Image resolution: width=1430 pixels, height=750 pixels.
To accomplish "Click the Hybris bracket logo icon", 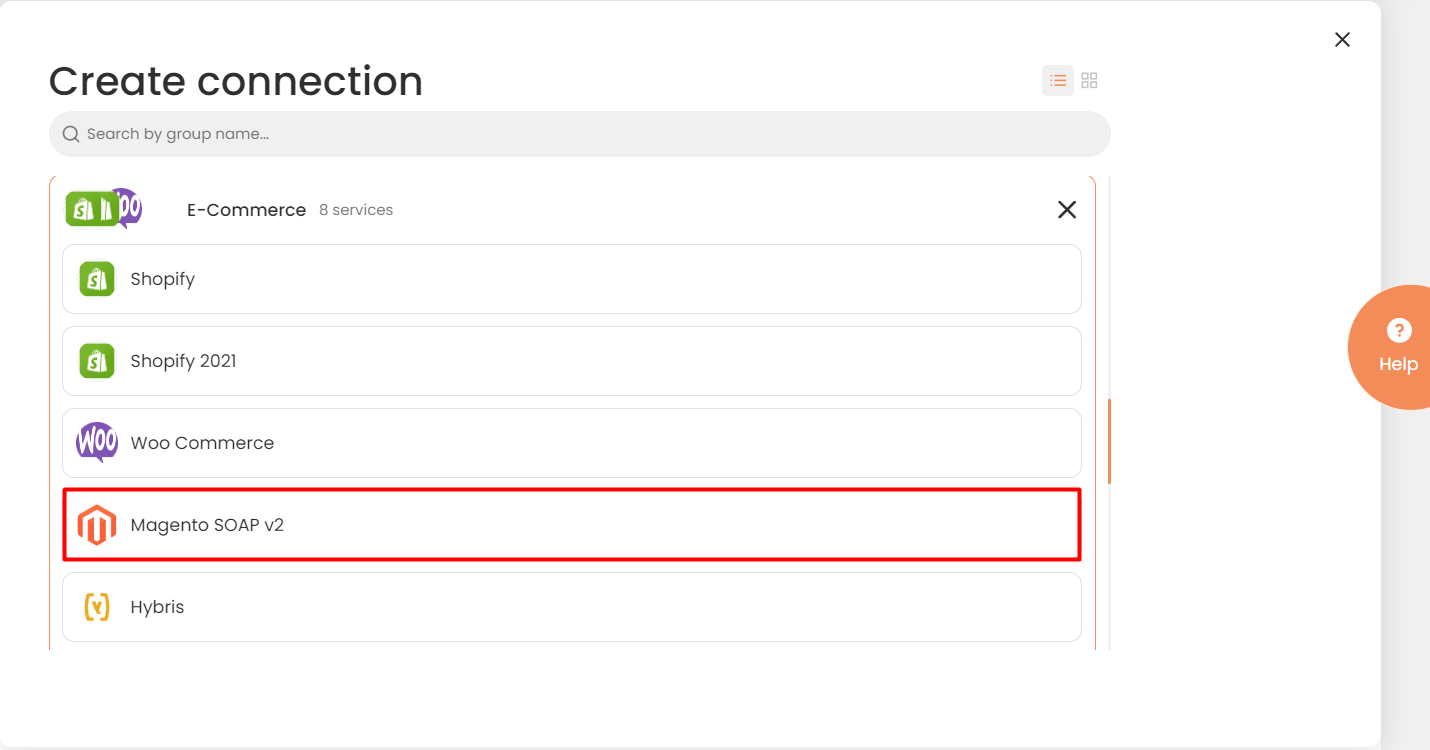I will point(97,607).
